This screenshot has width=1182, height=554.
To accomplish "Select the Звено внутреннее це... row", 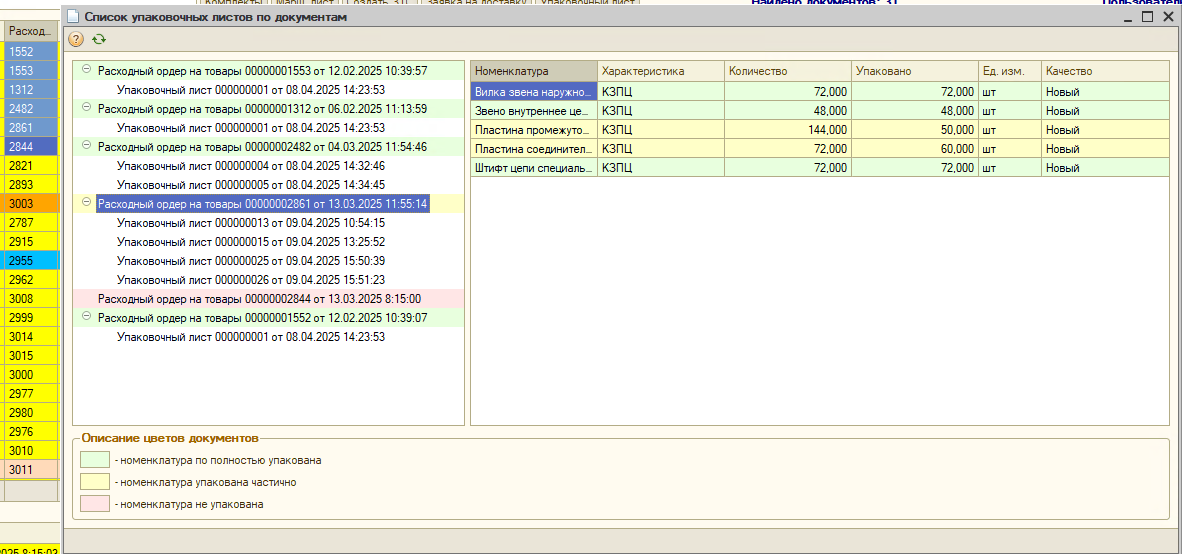I will [820, 110].
